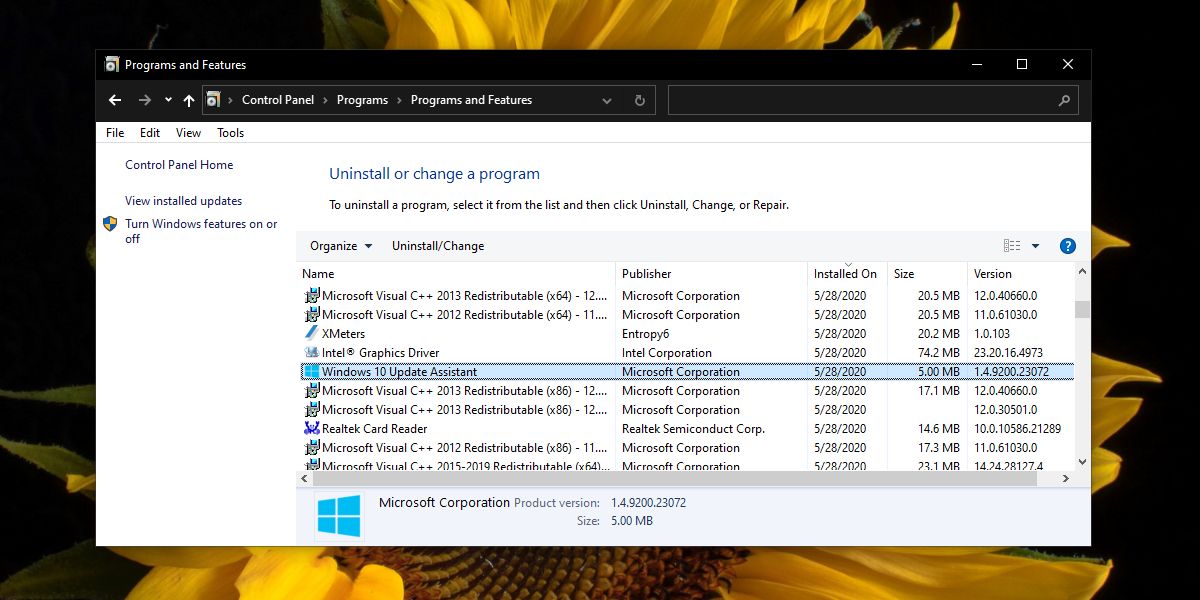The image size is (1200, 600).
Task: Navigate up one level with Up arrow
Action: (188, 100)
